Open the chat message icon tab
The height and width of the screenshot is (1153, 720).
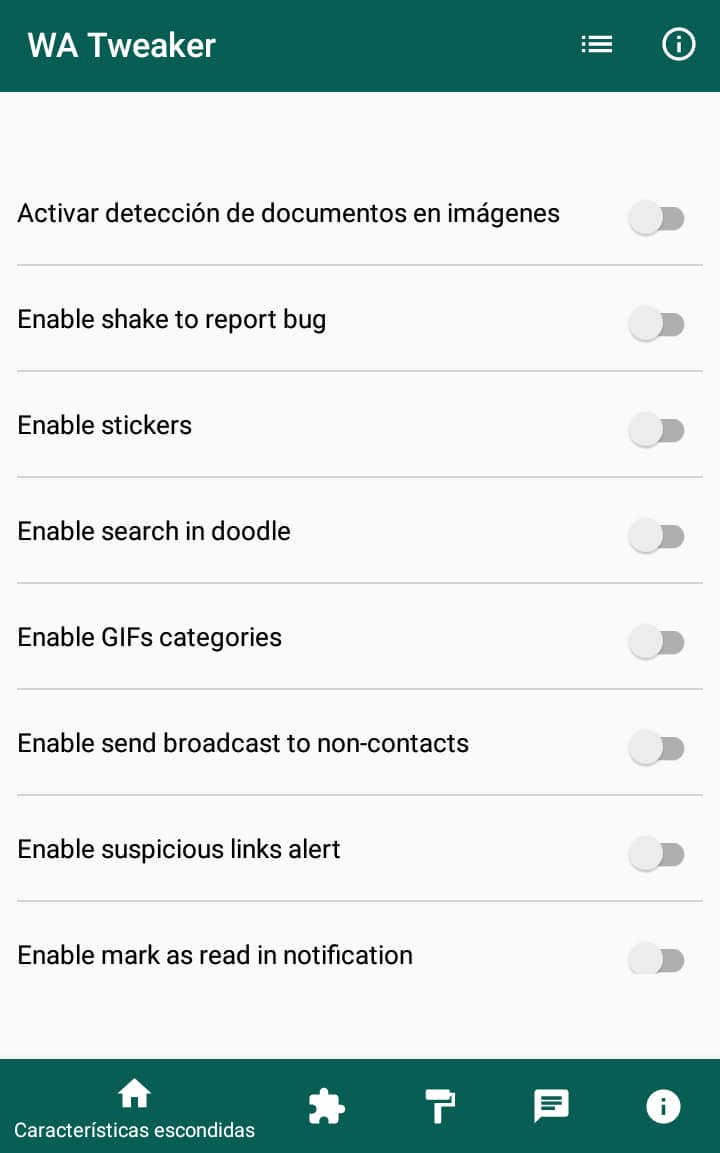(x=552, y=1106)
